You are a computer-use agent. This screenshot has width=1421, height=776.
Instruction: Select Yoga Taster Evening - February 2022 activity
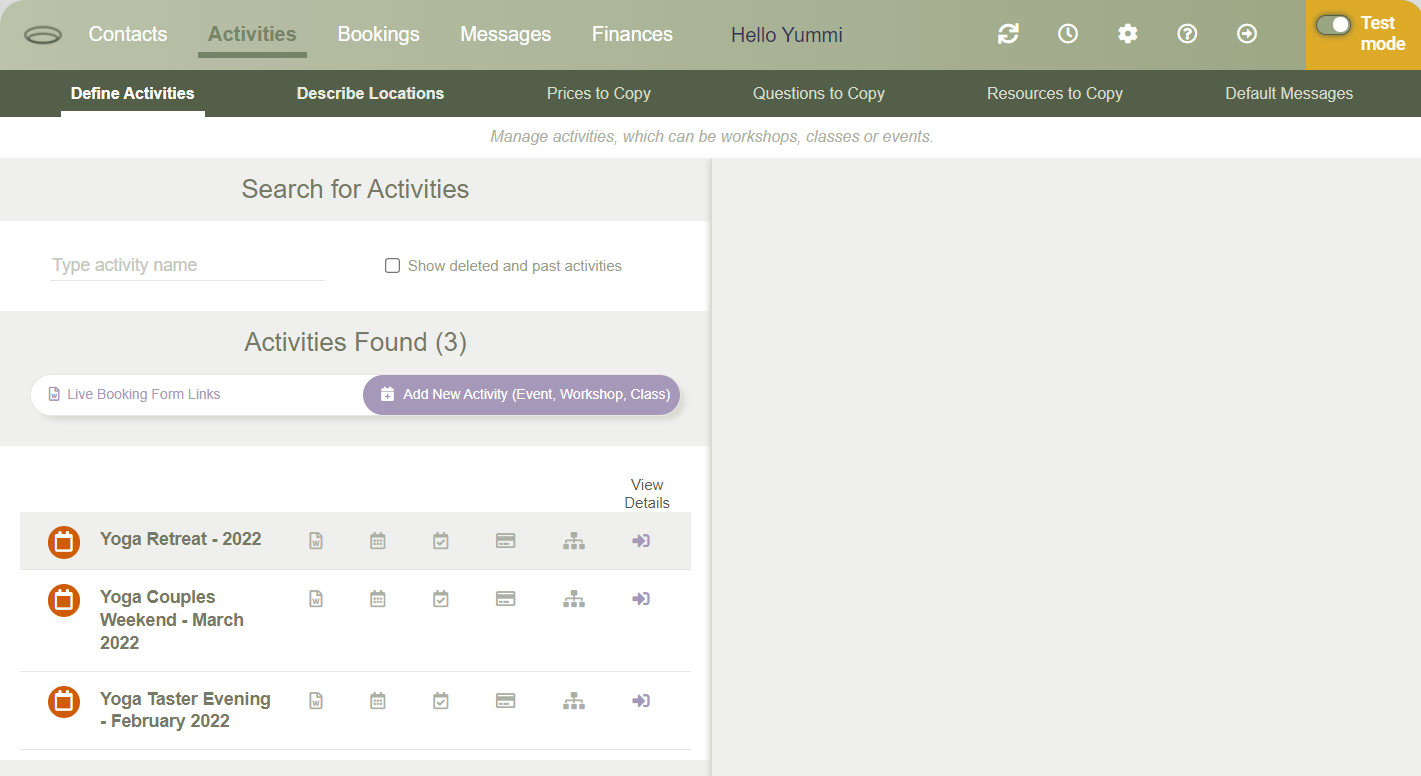[x=185, y=710]
